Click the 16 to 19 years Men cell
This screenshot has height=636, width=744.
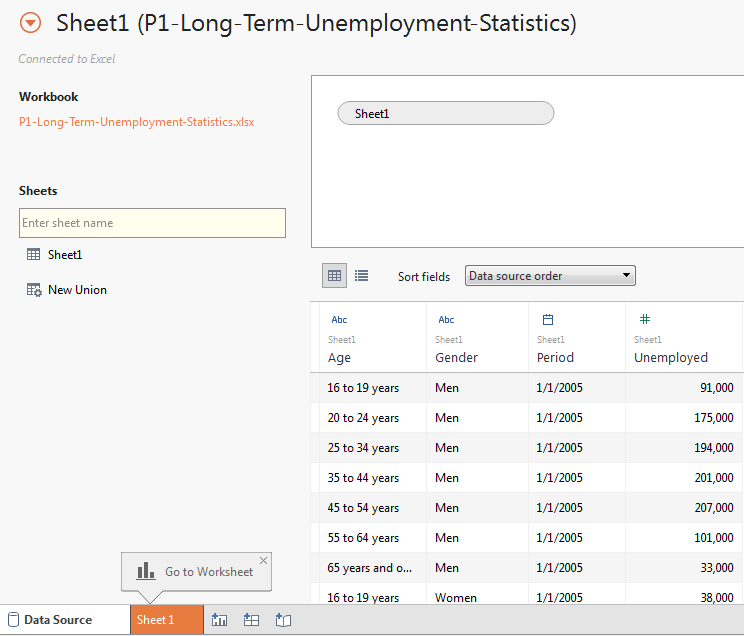tap(373, 388)
